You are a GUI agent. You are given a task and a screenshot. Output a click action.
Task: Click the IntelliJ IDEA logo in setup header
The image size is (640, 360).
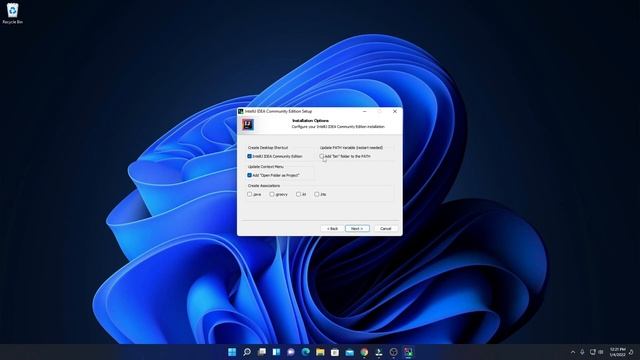point(247,124)
